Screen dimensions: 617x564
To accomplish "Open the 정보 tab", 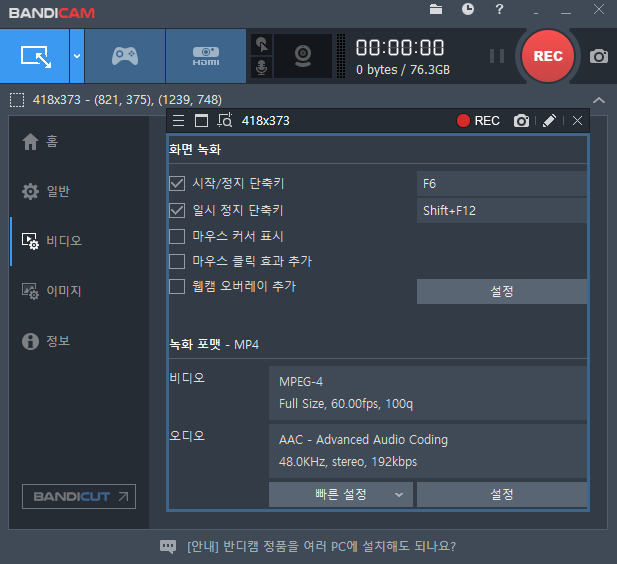I will pos(46,341).
